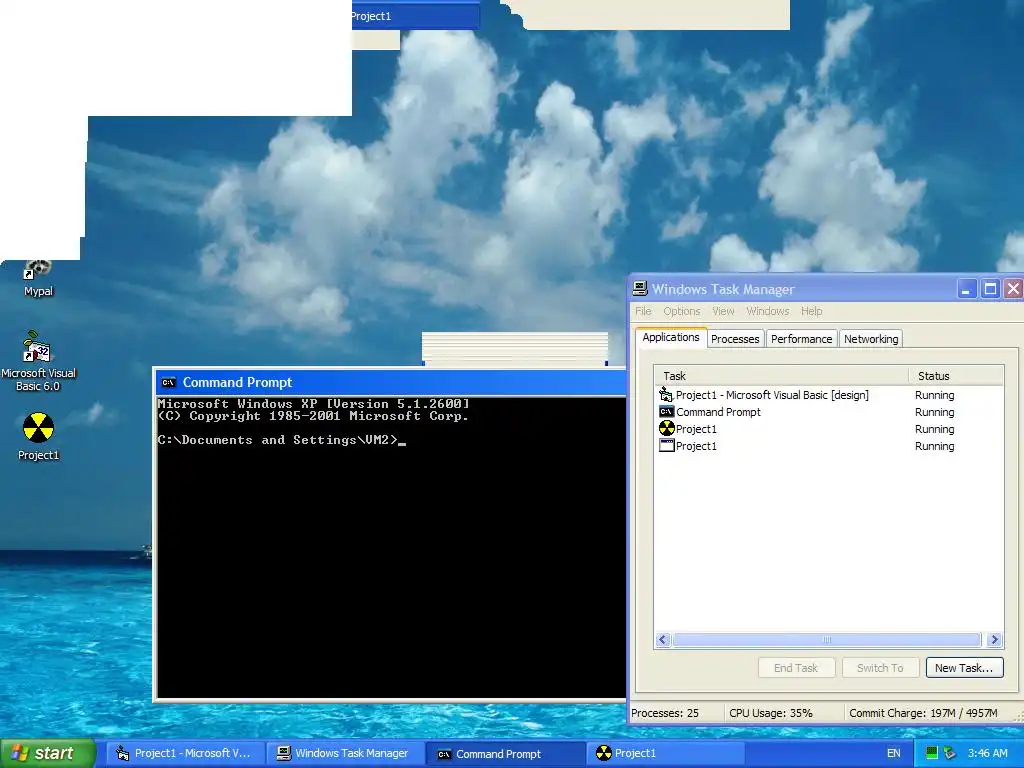Minimize the Windows Task Manager window

pyautogui.click(x=967, y=289)
